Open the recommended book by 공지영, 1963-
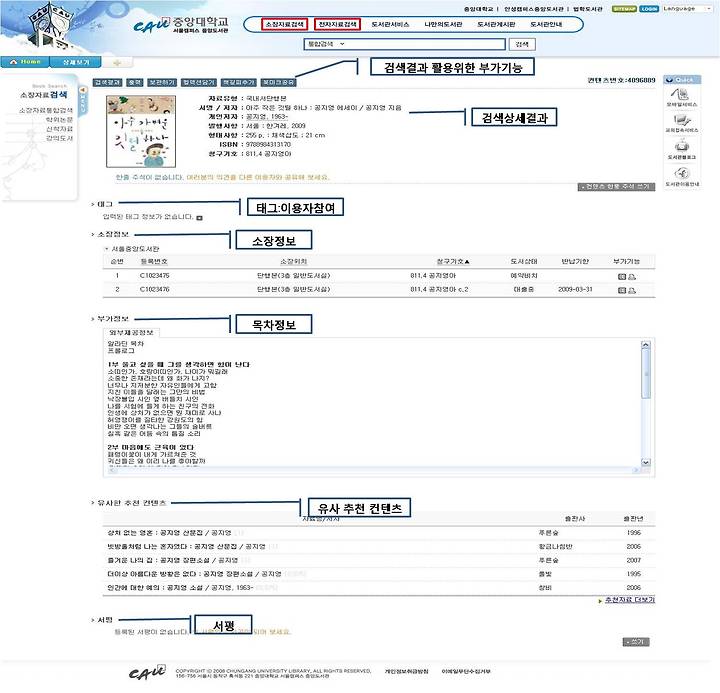The image size is (720, 693). (180, 588)
